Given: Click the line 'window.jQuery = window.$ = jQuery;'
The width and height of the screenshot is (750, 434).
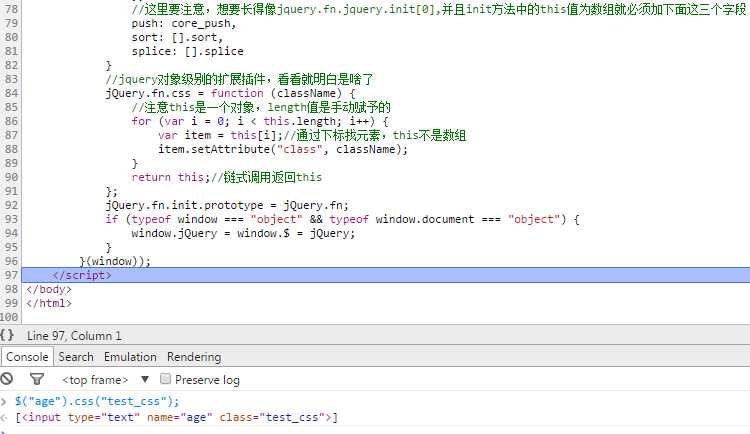Looking at the screenshot, I should pyautogui.click(x=243, y=233).
